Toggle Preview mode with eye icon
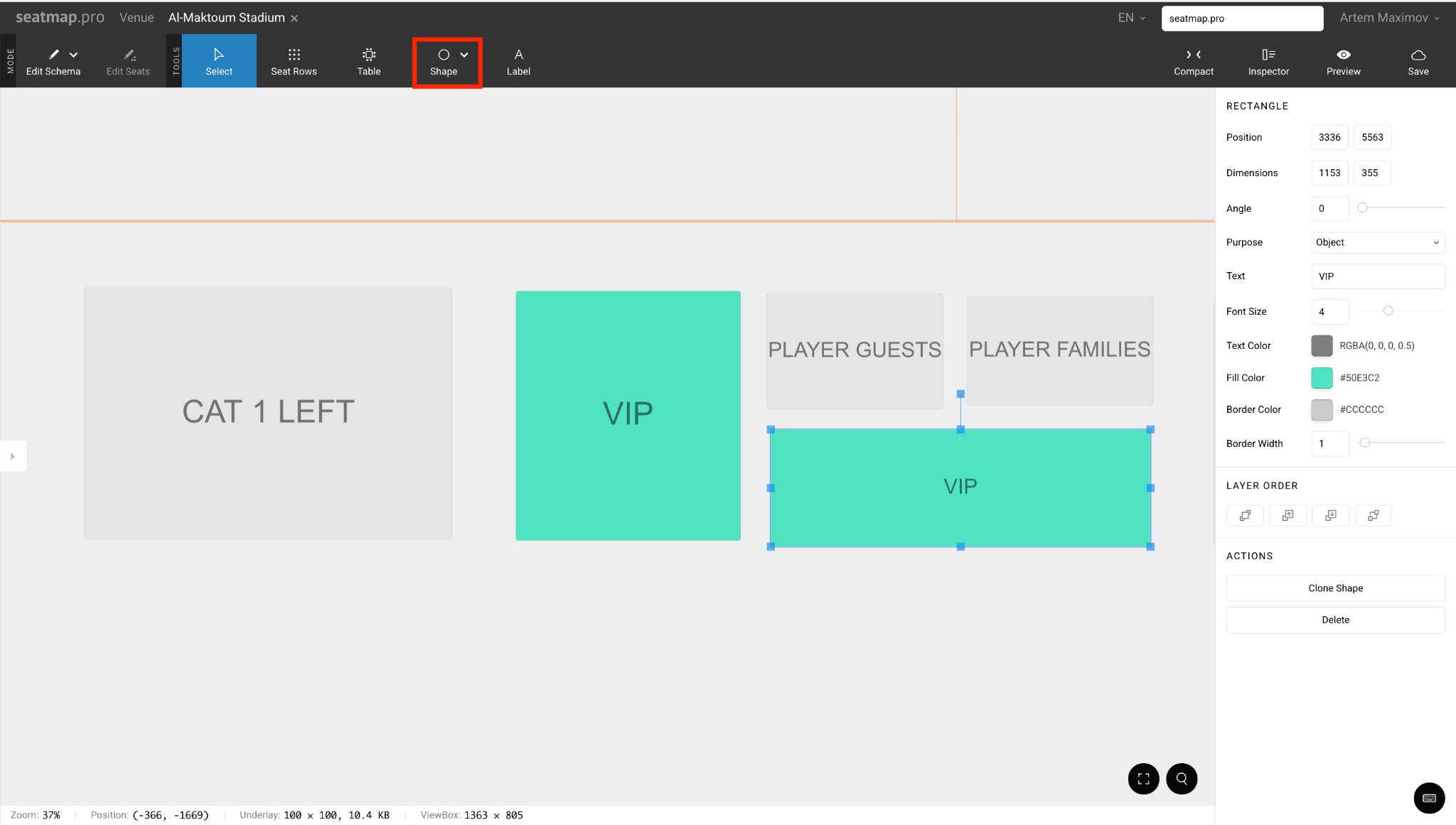 [x=1343, y=62]
